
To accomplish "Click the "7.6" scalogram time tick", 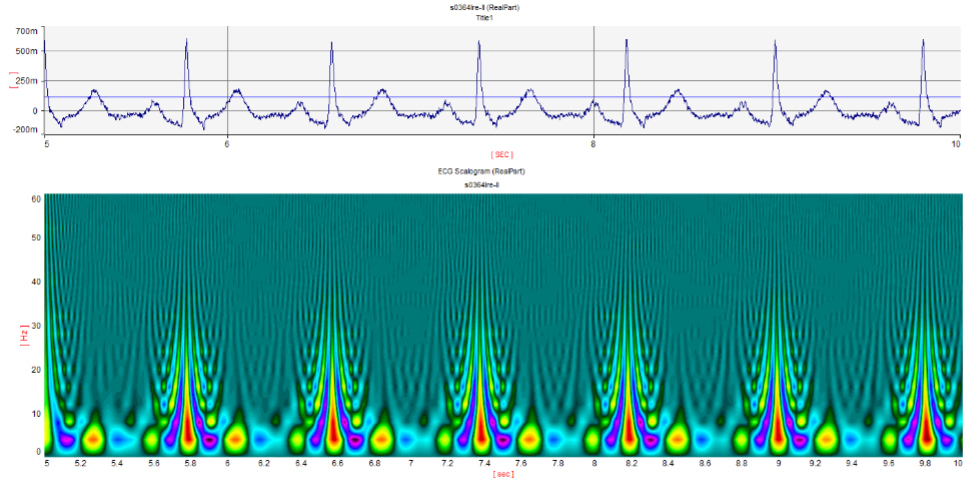I will point(521,463).
